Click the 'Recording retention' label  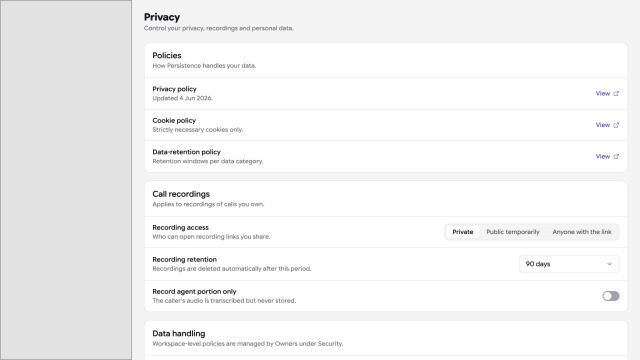pyautogui.click(x=184, y=259)
